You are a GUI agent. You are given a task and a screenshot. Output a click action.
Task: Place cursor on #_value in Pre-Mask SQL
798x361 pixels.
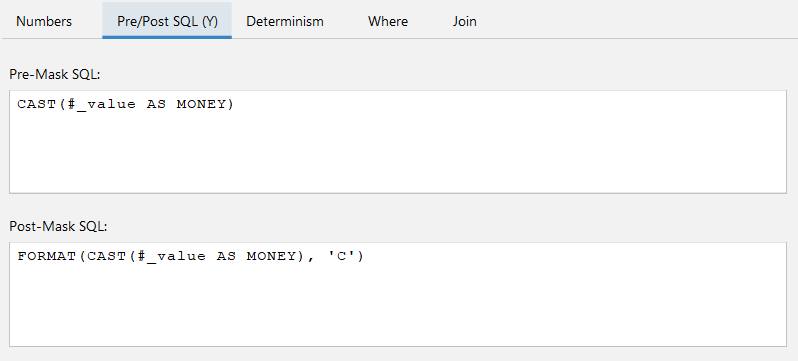102,104
